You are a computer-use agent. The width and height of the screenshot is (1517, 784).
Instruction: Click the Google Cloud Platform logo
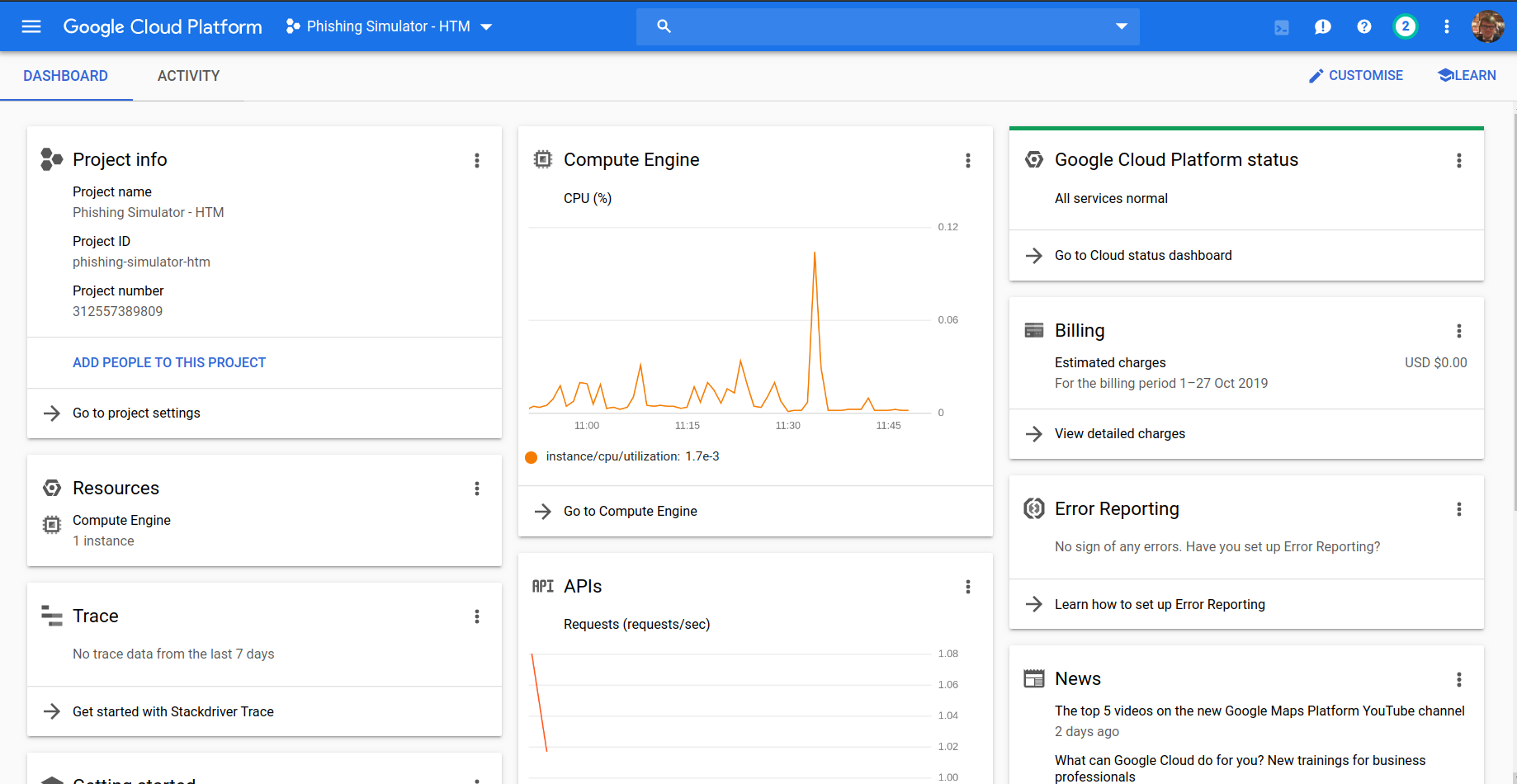tap(163, 26)
